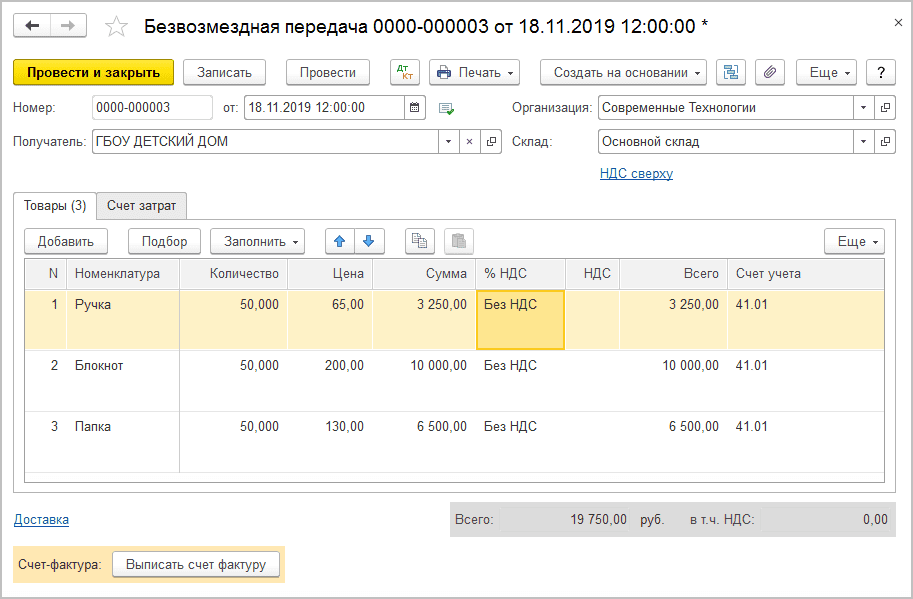The image size is (913, 599).
Task: Click the price 65,00 cell
Action: pos(330,320)
